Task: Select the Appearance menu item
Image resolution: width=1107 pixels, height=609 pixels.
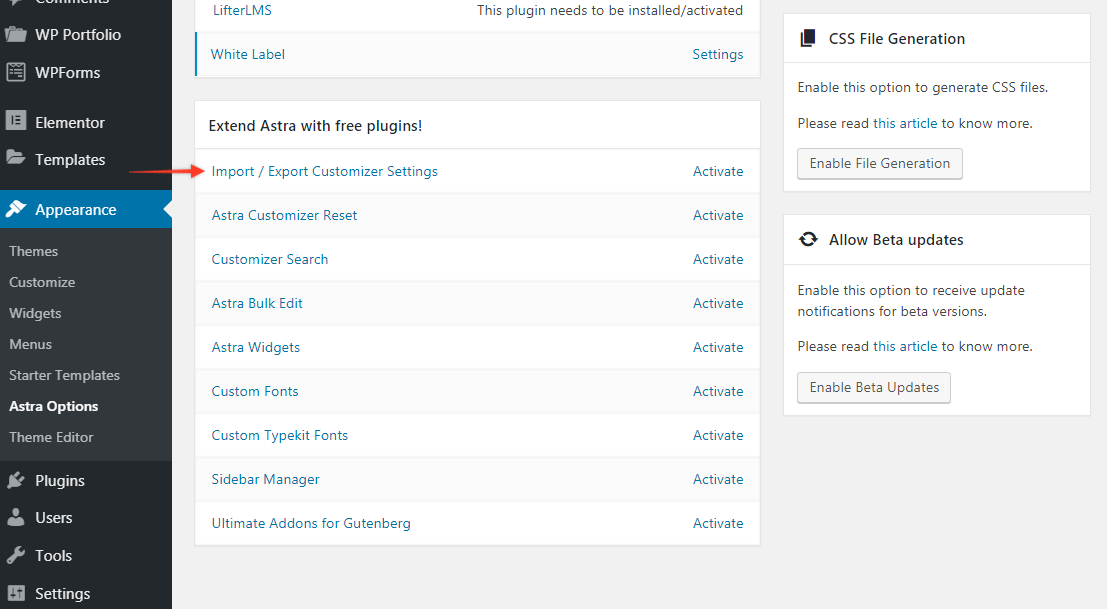Action: 86,210
